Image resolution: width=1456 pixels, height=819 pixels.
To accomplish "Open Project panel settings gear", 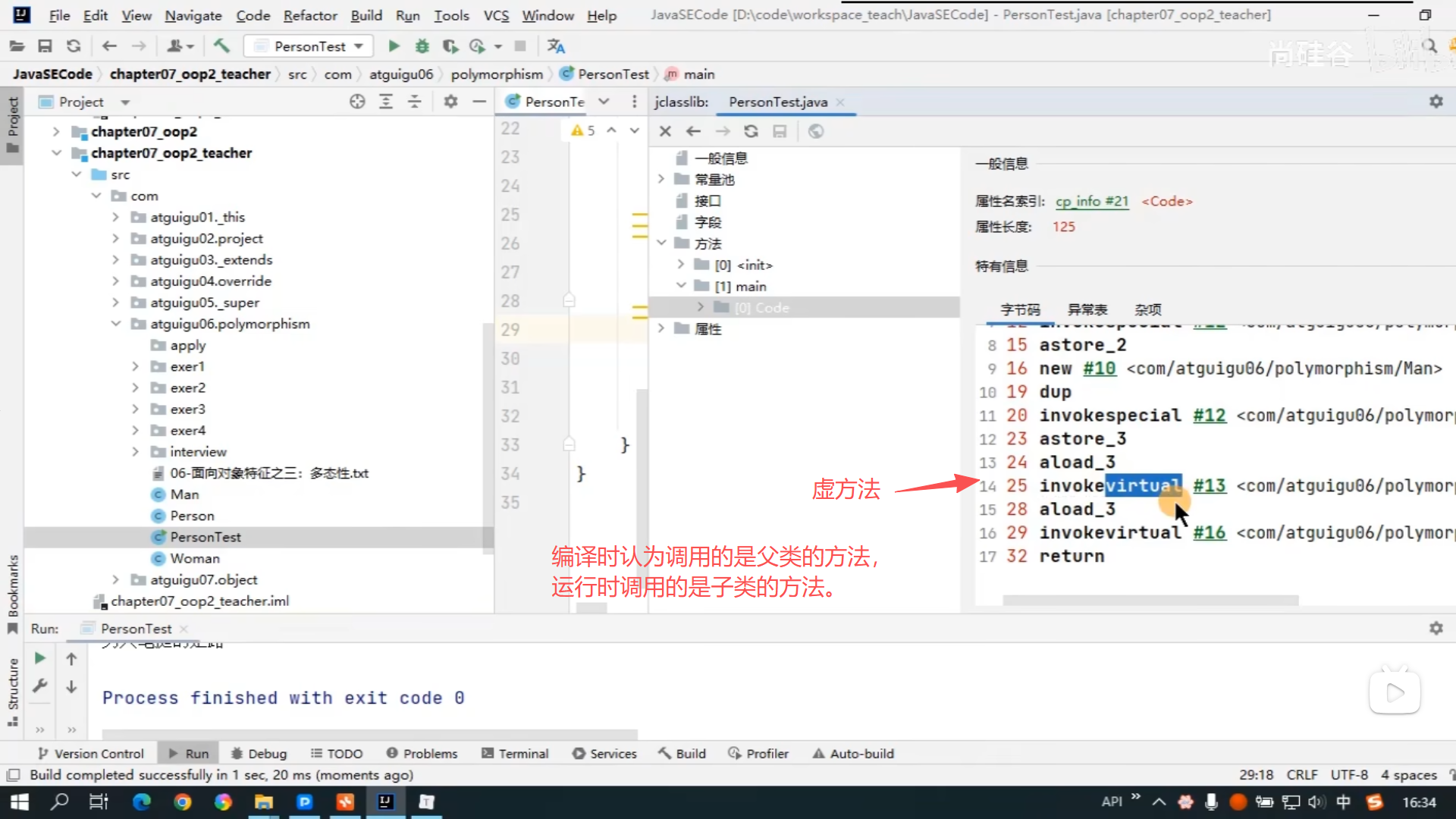I will tap(450, 102).
